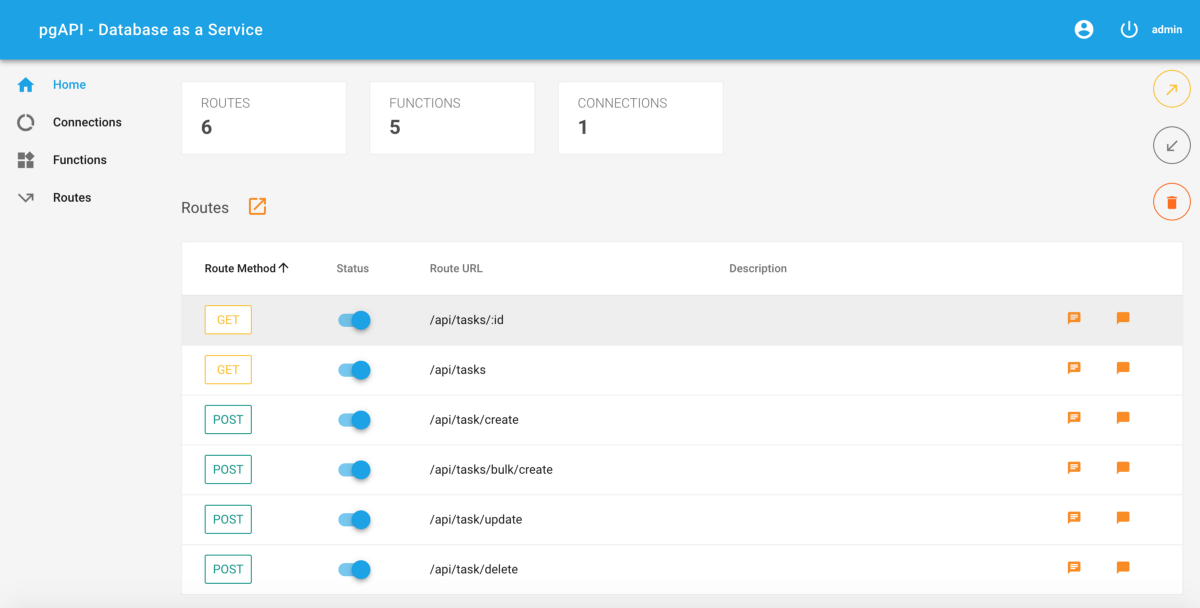The image size is (1200, 608).
Task: Click the /api/tasks/bulk/create route URL text
Action: pos(491,470)
